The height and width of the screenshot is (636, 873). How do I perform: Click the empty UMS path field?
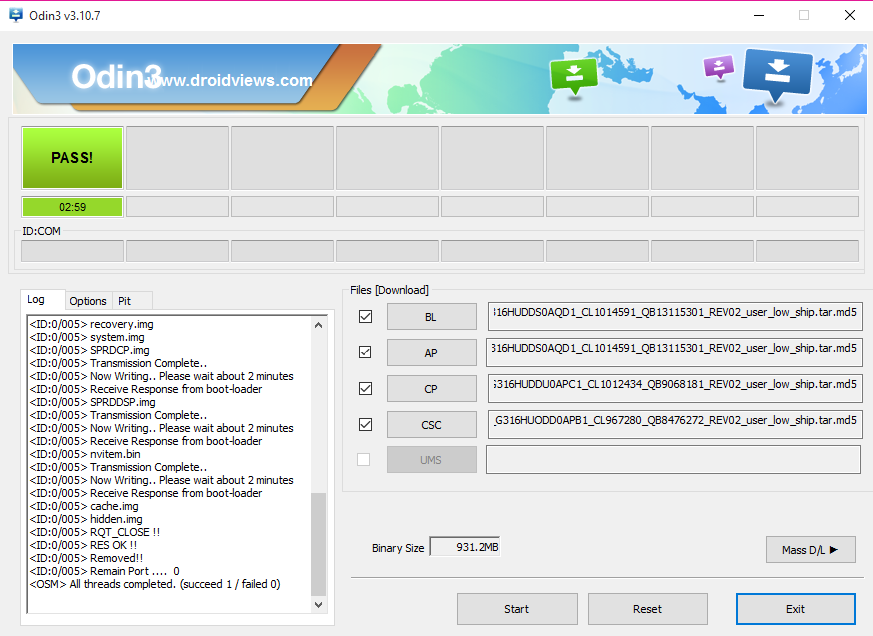point(674,459)
